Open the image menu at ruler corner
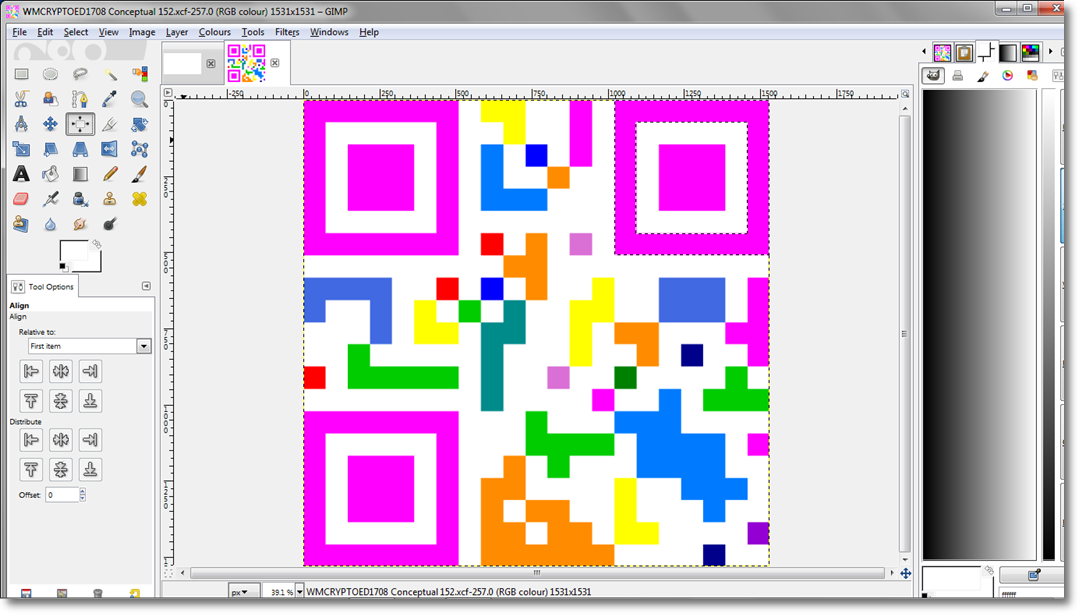This screenshot has height=615, width=1080. click(x=168, y=92)
